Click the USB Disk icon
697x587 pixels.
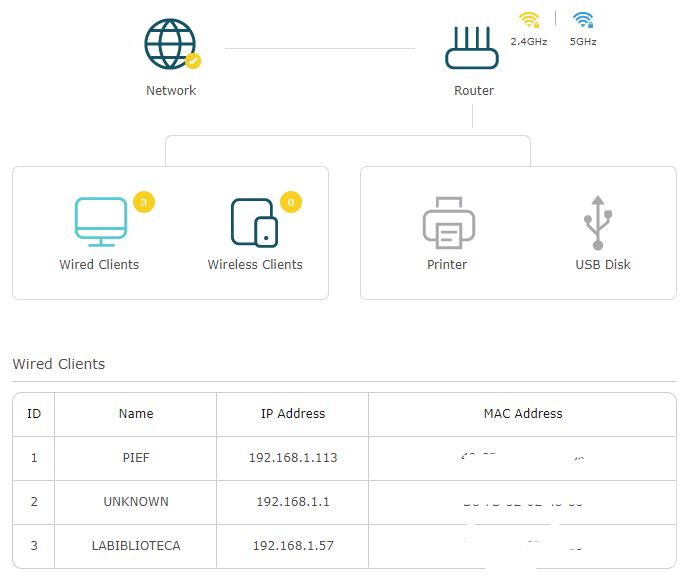(x=597, y=222)
